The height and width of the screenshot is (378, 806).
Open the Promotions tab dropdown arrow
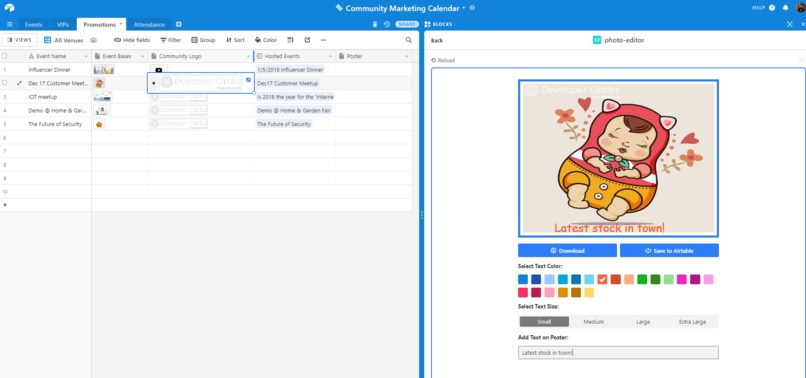(x=121, y=24)
